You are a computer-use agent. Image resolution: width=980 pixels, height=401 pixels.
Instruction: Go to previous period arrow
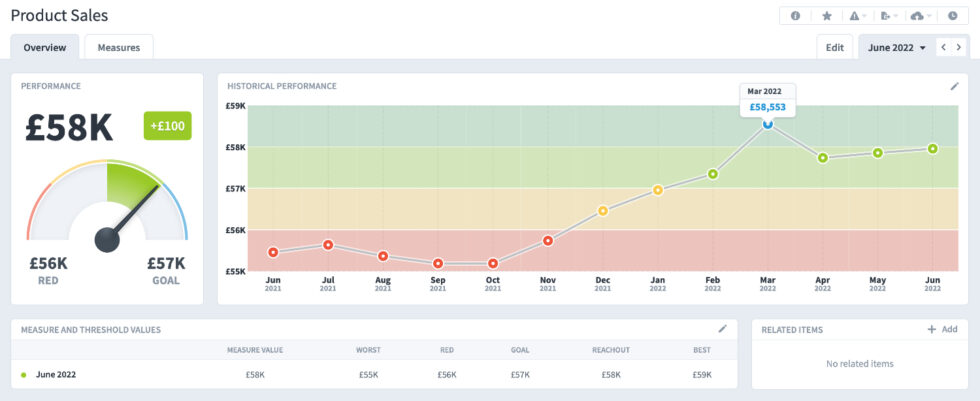pos(943,47)
